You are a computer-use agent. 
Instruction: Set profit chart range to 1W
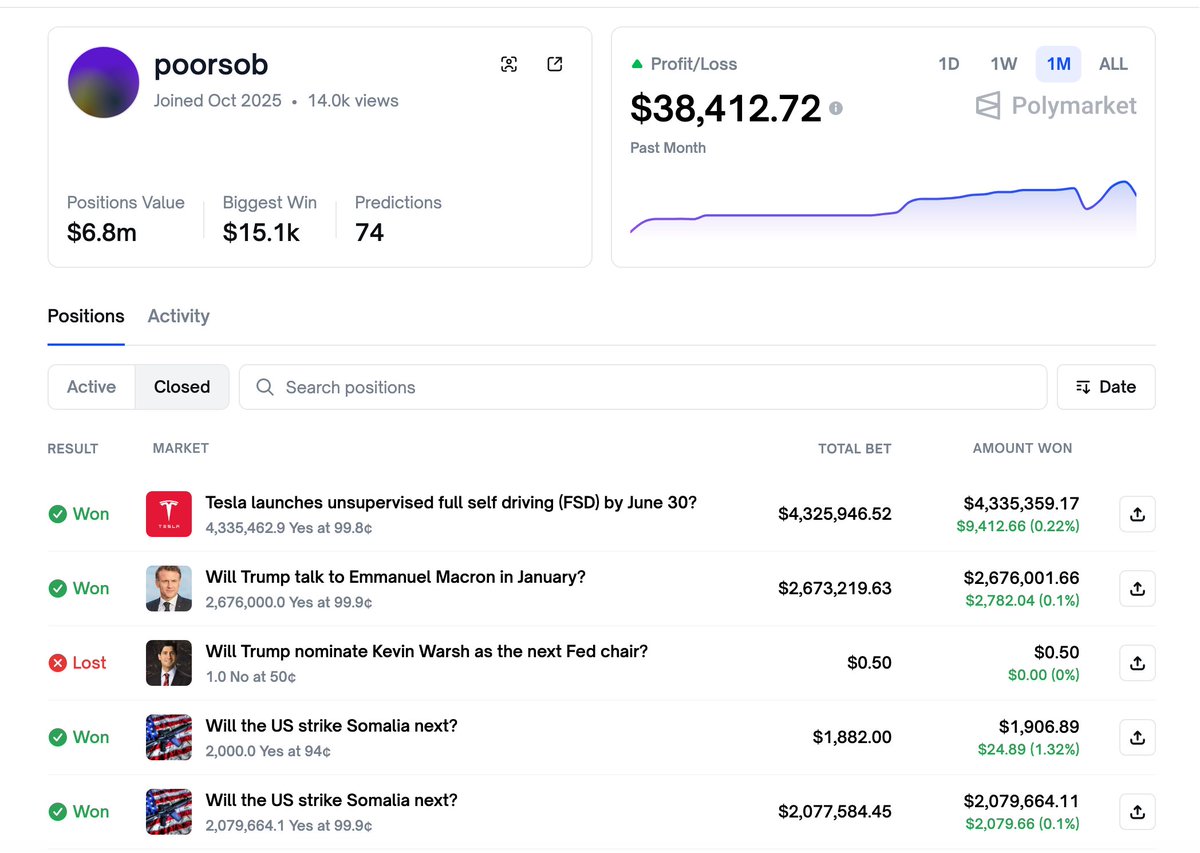tap(1003, 64)
